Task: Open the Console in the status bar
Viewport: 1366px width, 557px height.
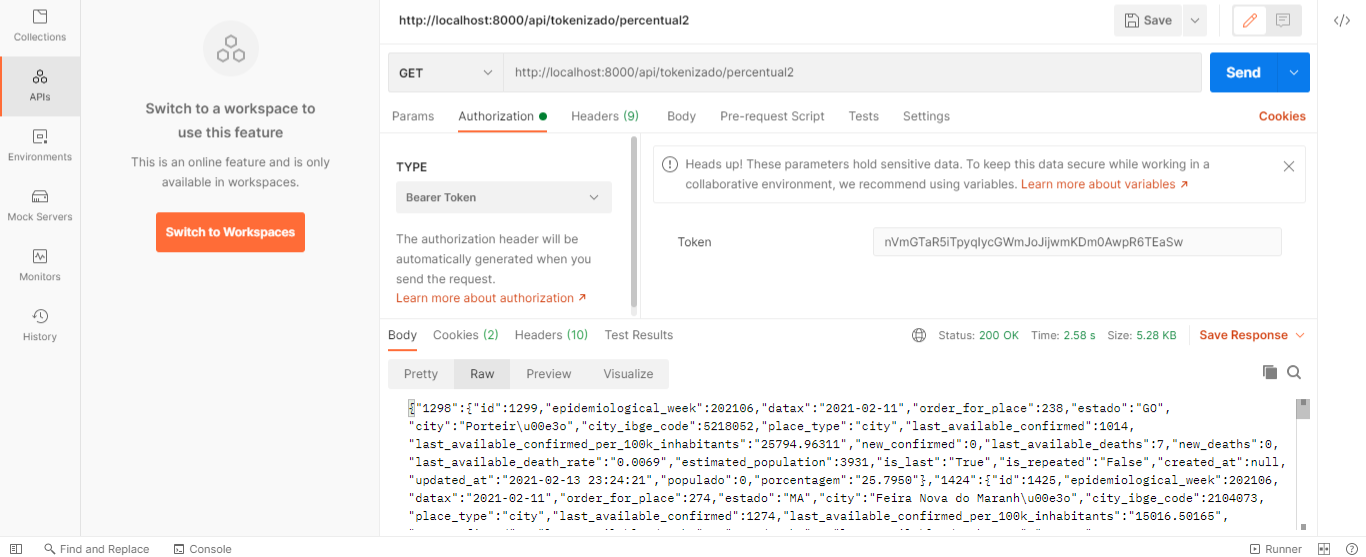Action: (202, 549)
